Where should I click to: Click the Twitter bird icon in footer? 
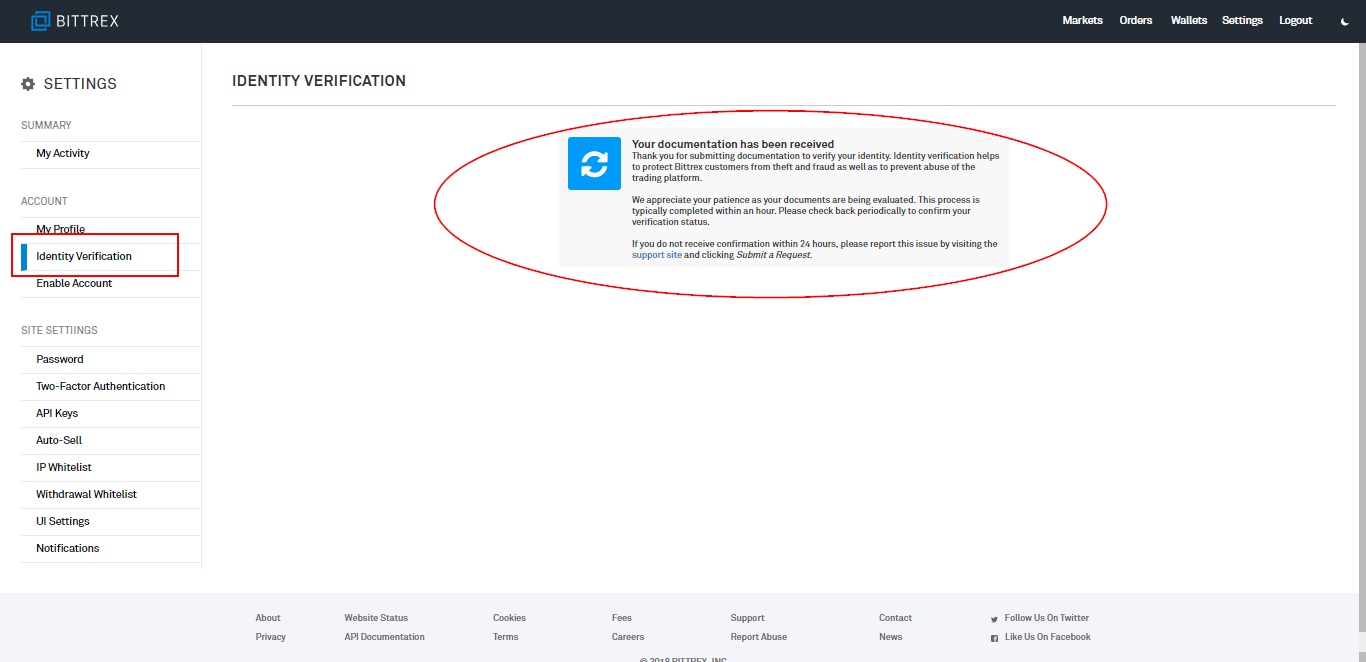coord(994,618)
